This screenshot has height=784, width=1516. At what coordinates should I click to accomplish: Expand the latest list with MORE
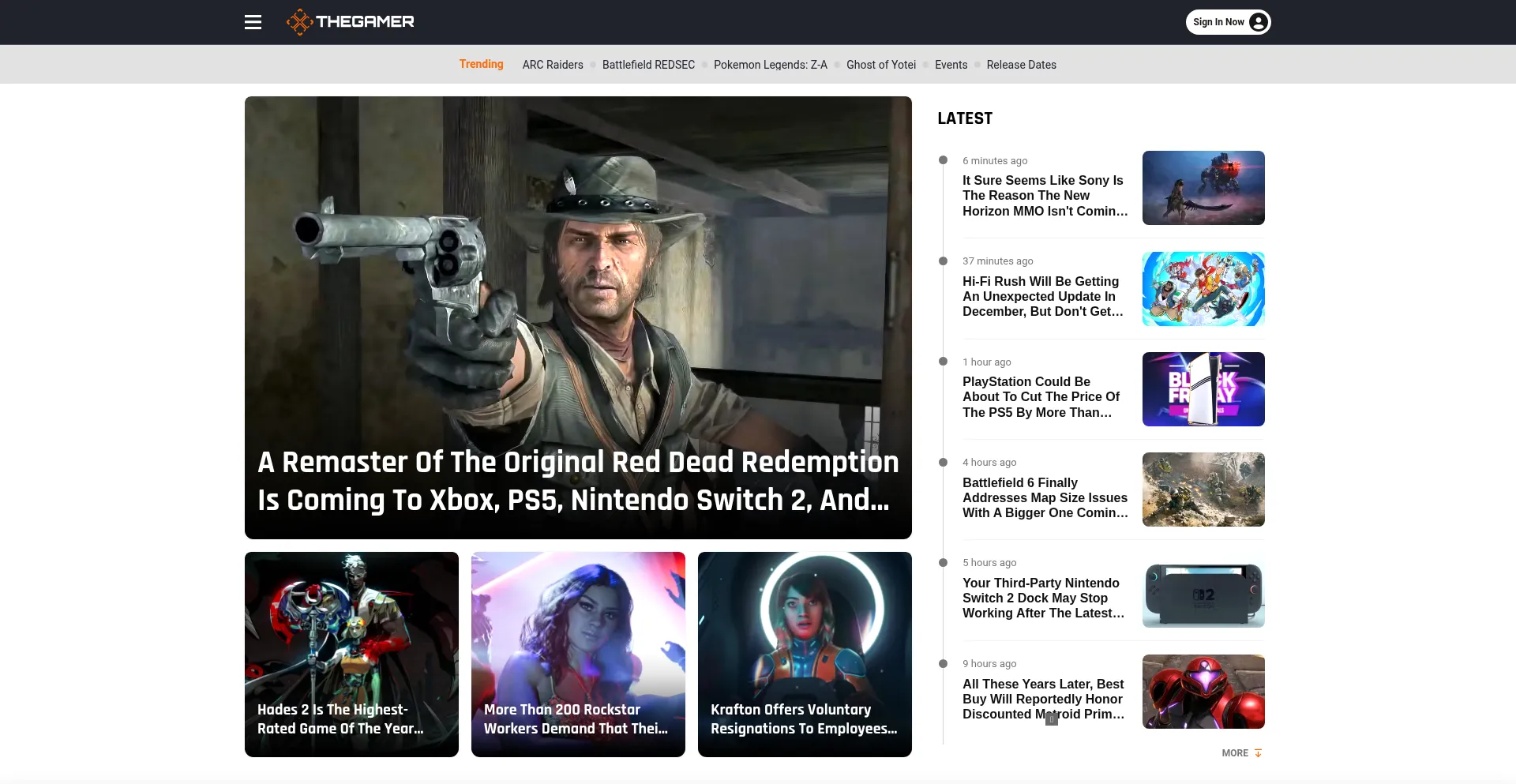click(1240, 753)
